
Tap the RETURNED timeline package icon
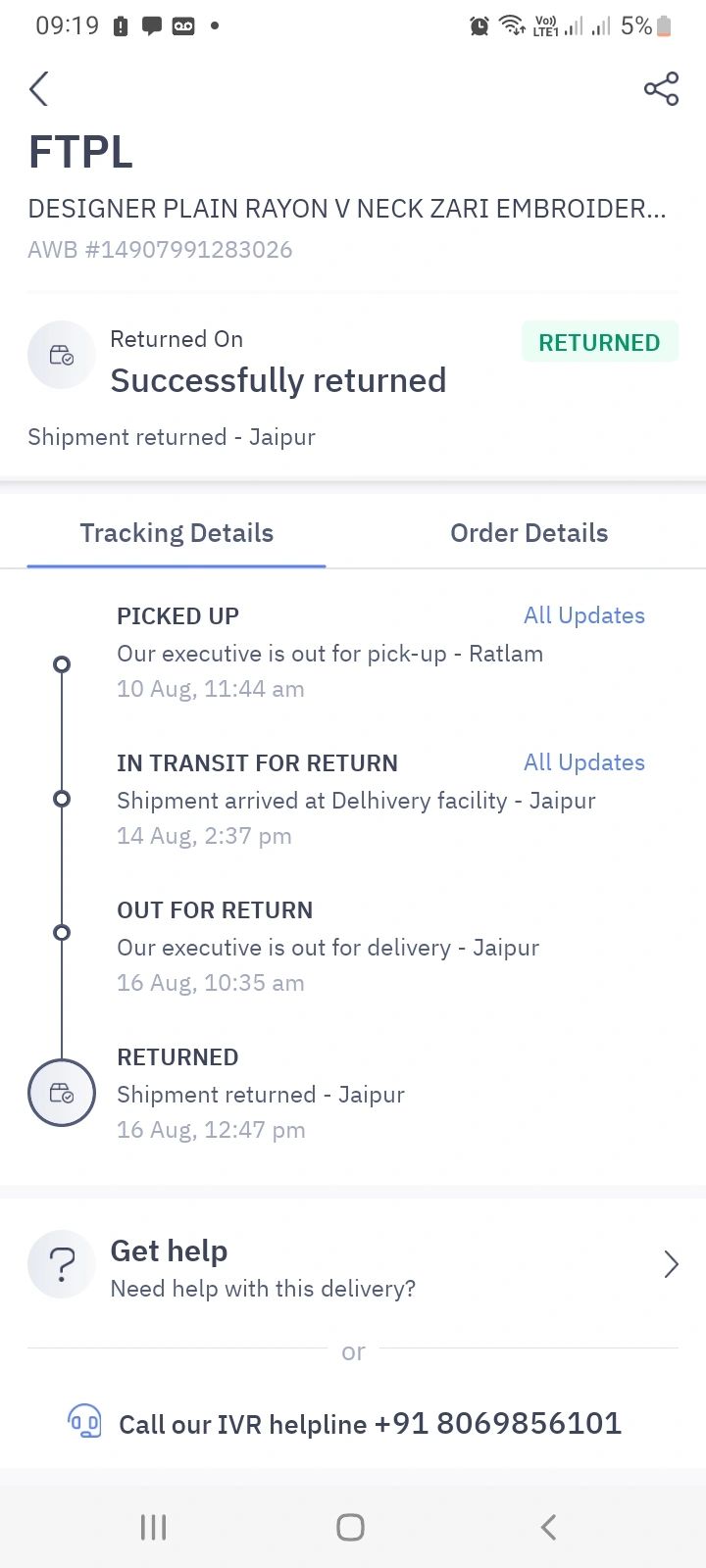tap(62, 1093)
